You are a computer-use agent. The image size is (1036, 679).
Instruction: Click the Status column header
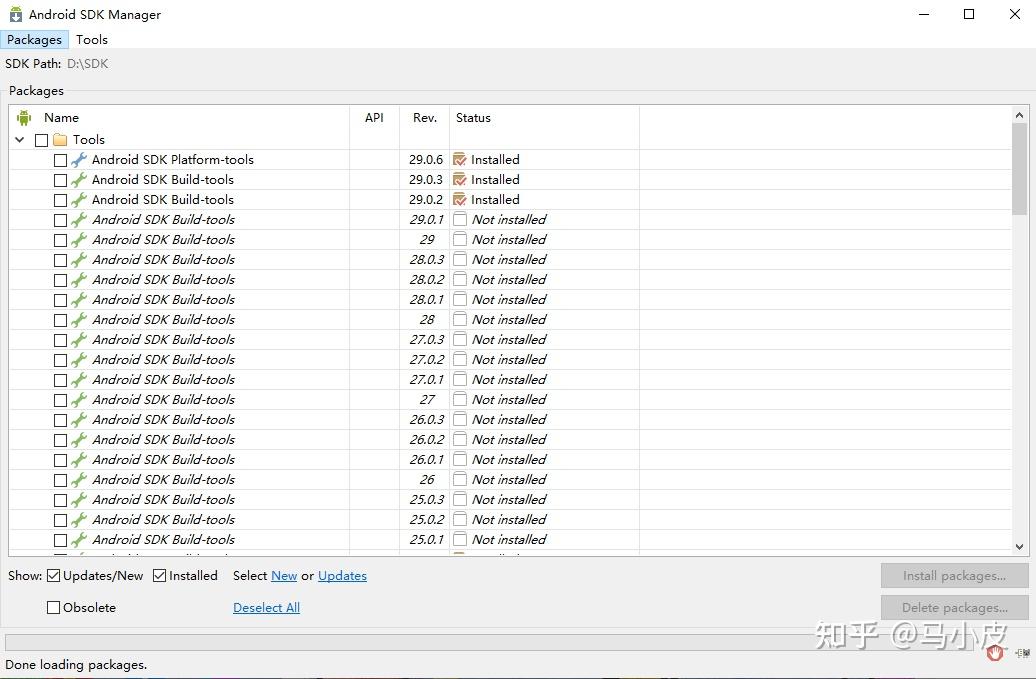(473, 118)
